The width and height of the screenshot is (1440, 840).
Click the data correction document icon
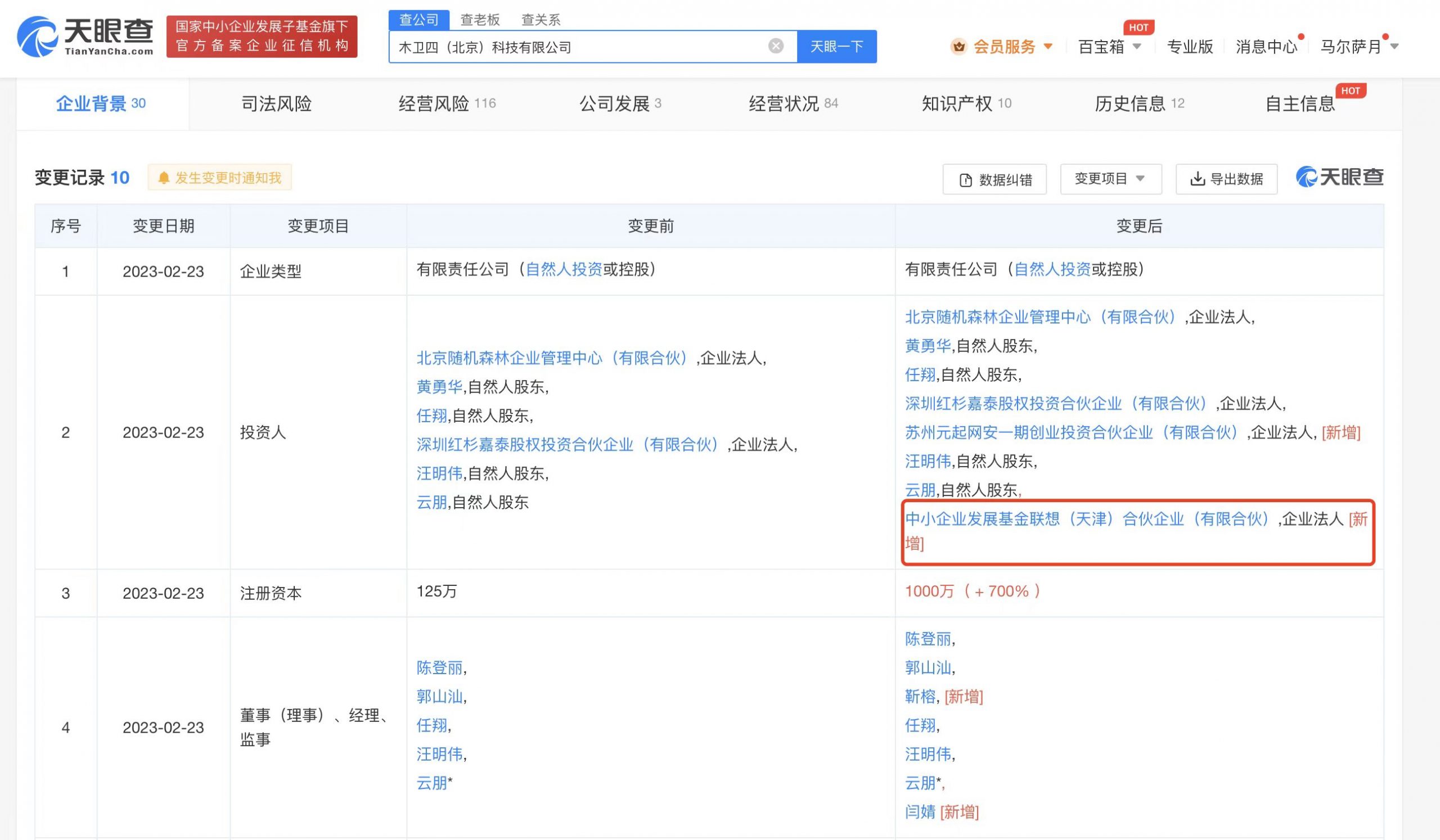966,180
